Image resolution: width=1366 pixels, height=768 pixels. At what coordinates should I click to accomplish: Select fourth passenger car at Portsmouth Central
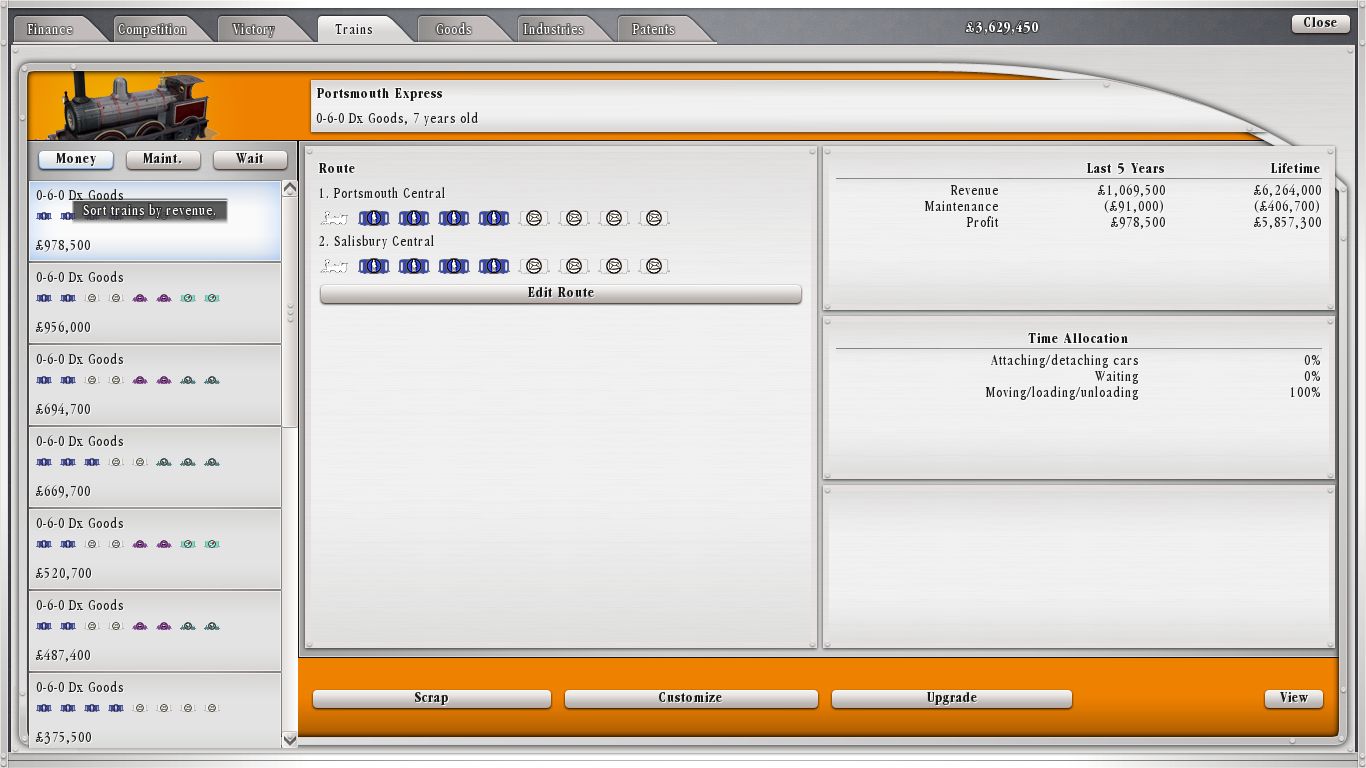point(494,218)
